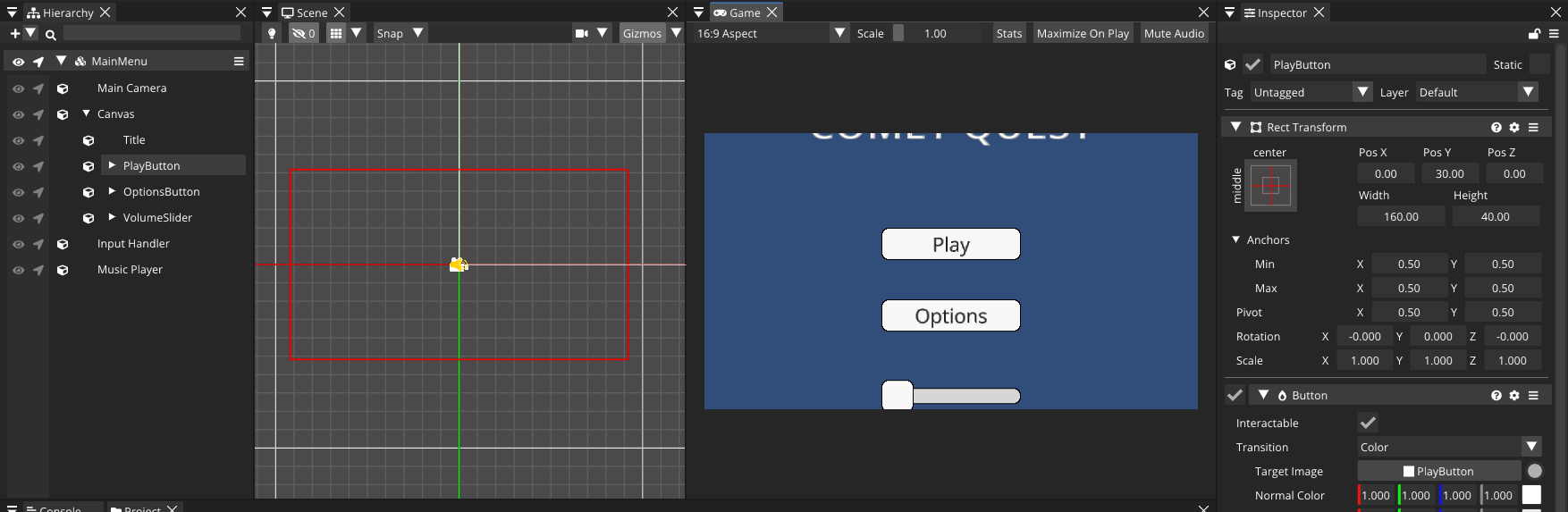Toggle PlayButton active checkbox in Inspector
This screenshot has width=1568, height=512.
point(1252,64)
